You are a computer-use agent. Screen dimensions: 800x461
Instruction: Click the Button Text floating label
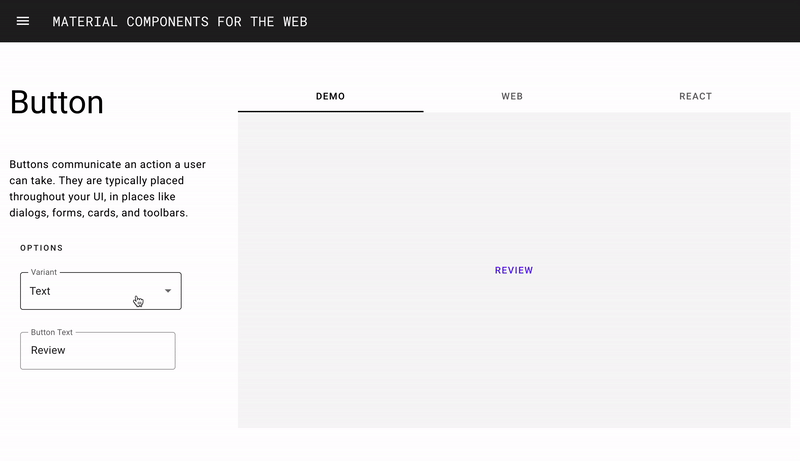point(52,332)
